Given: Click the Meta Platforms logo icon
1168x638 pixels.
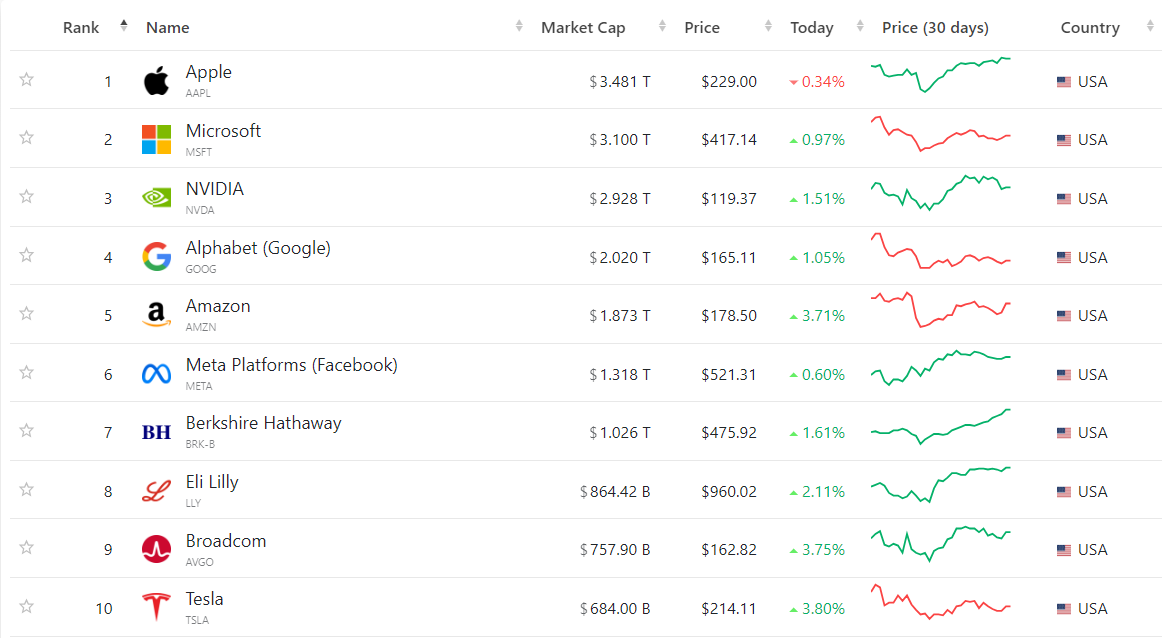Looking at the screenshot, I should 156,374.
